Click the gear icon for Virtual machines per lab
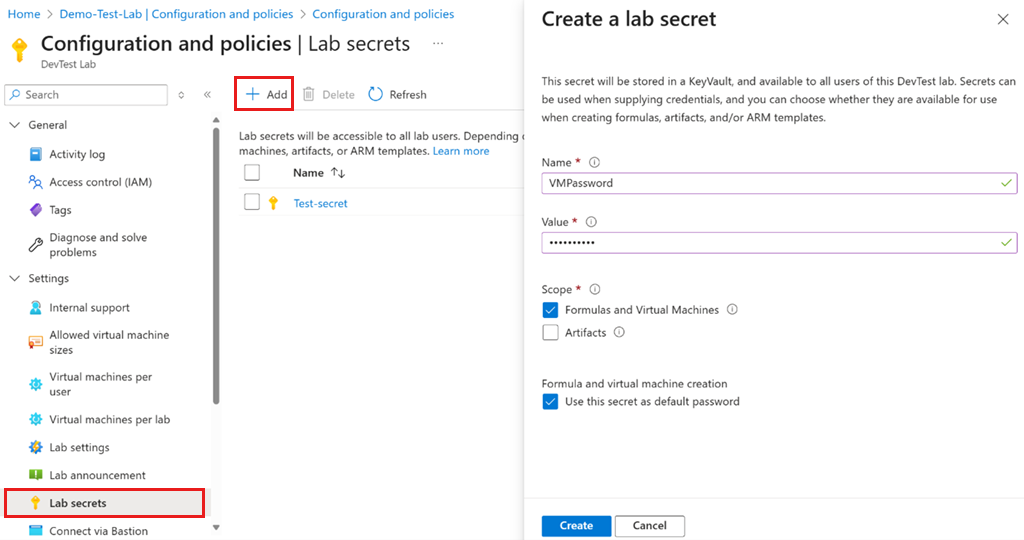This screenshot has width=1024, height=540. 36,419
